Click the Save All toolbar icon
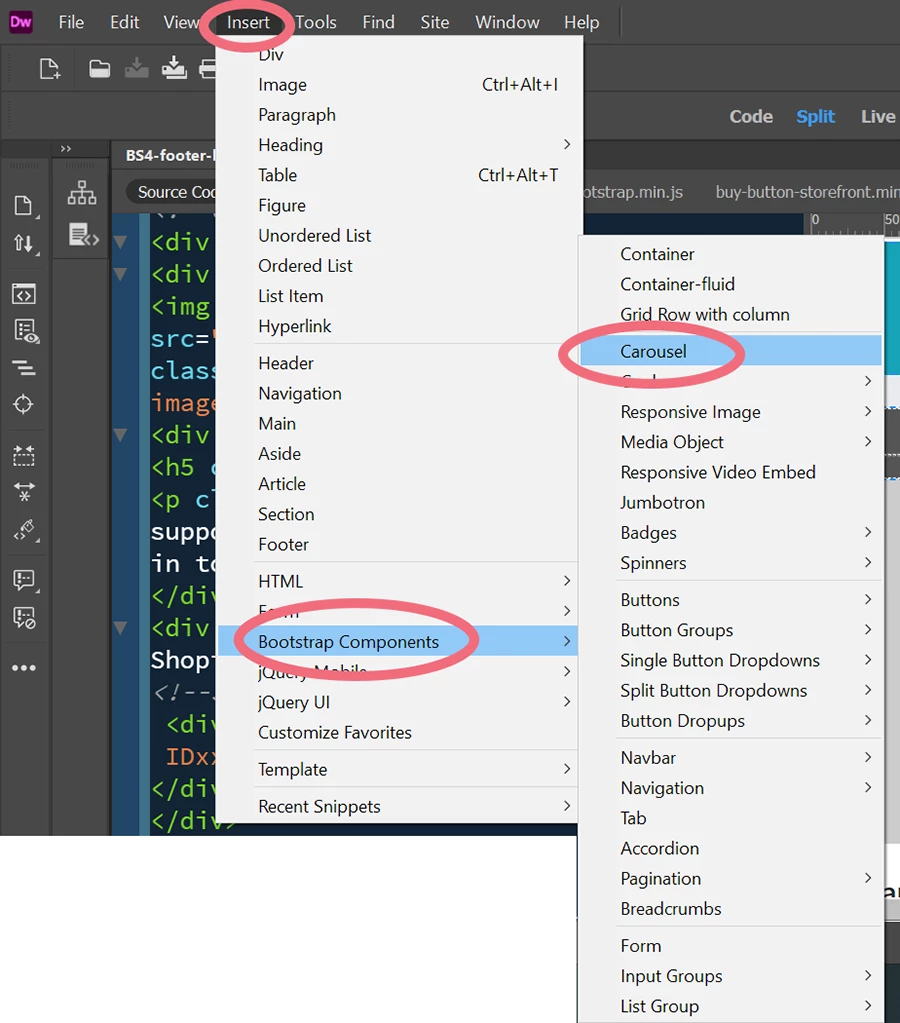 174,68
